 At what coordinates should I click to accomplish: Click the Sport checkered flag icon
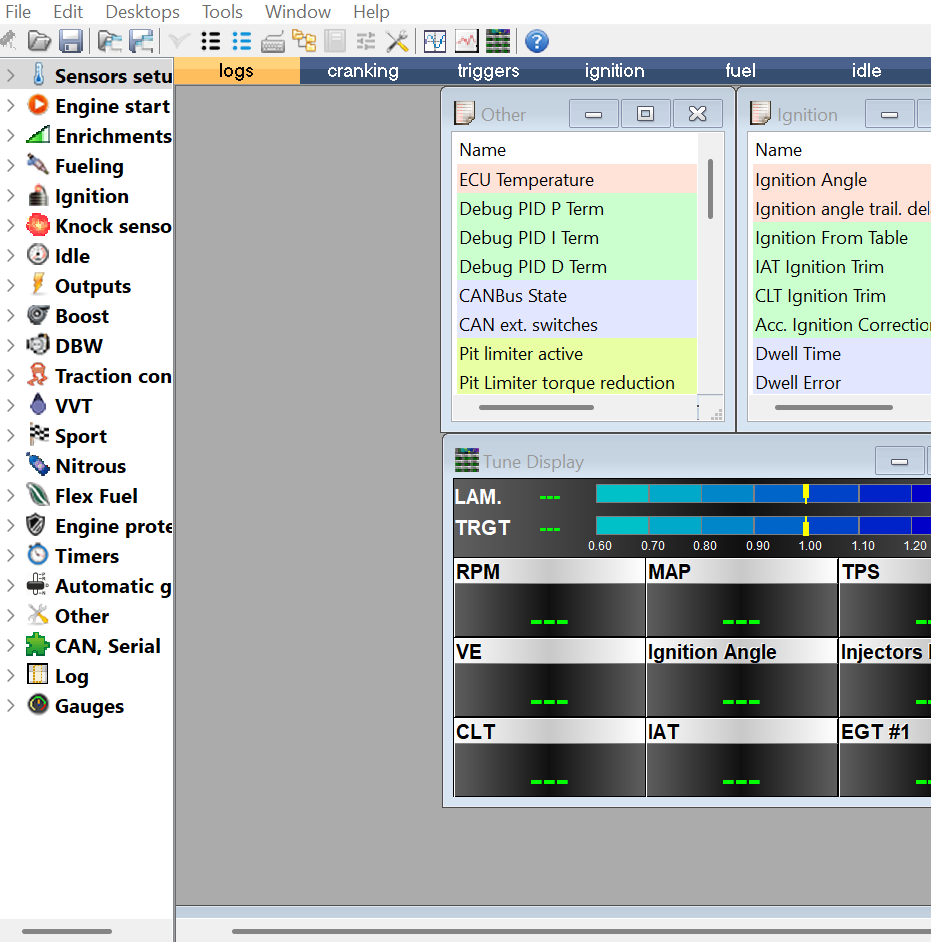click(x=38, y=434)
